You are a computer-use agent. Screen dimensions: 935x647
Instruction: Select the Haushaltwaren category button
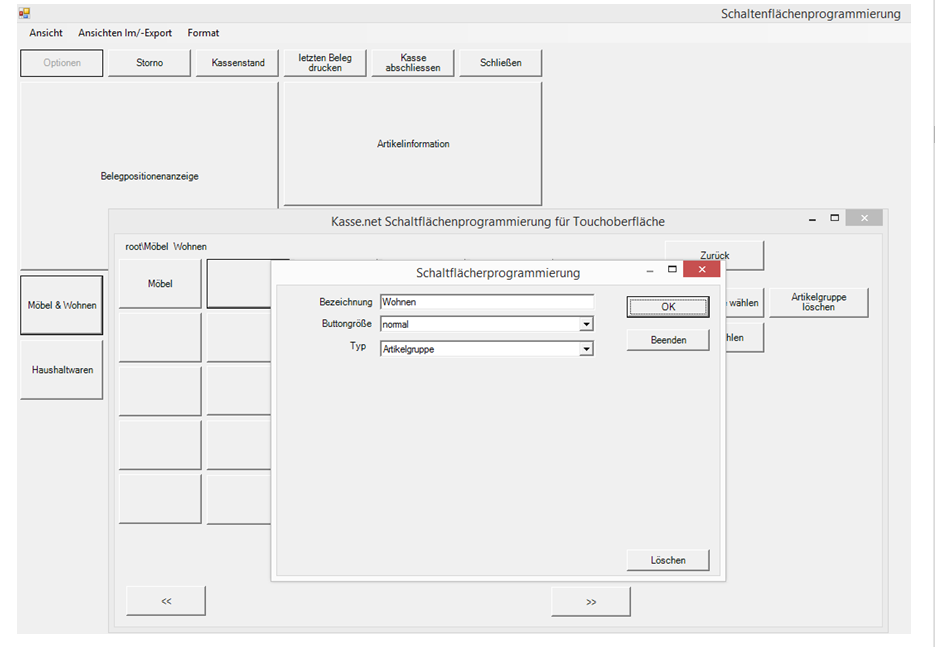point(62,370)
